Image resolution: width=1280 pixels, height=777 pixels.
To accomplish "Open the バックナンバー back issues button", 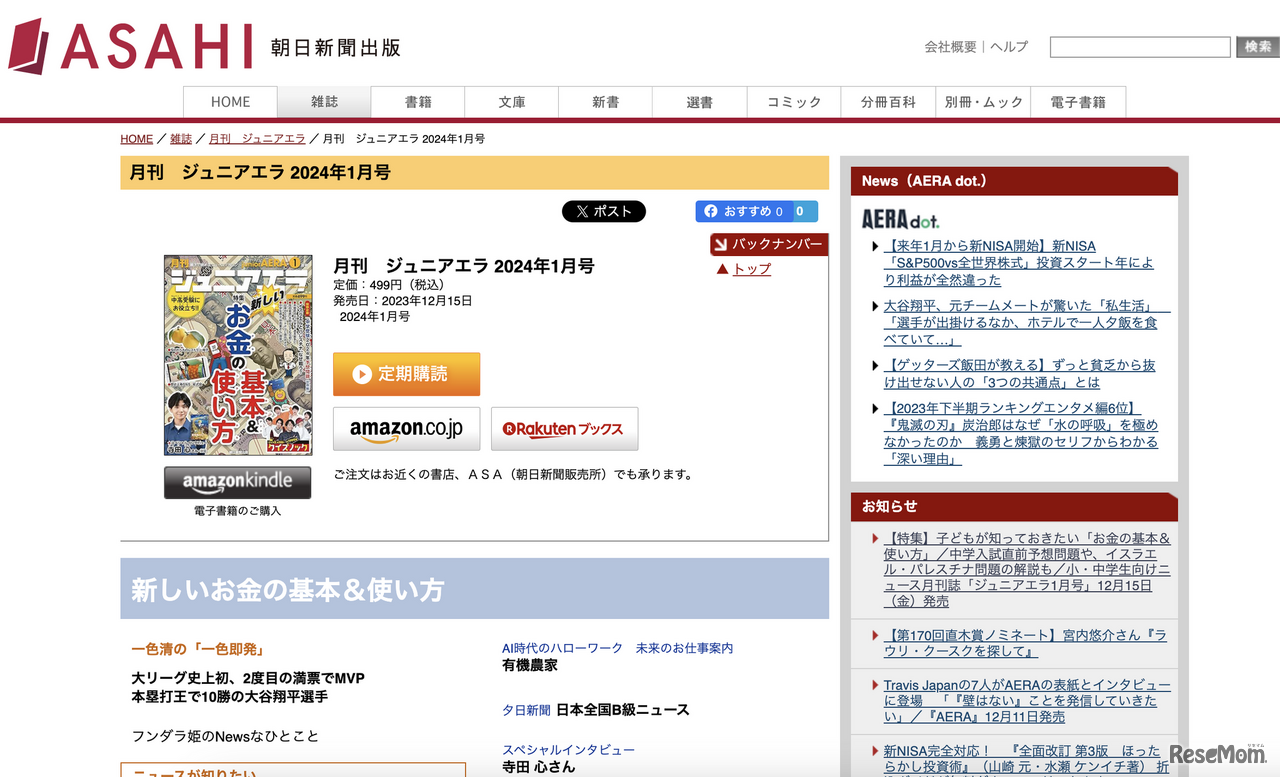I will coord(768,244).
